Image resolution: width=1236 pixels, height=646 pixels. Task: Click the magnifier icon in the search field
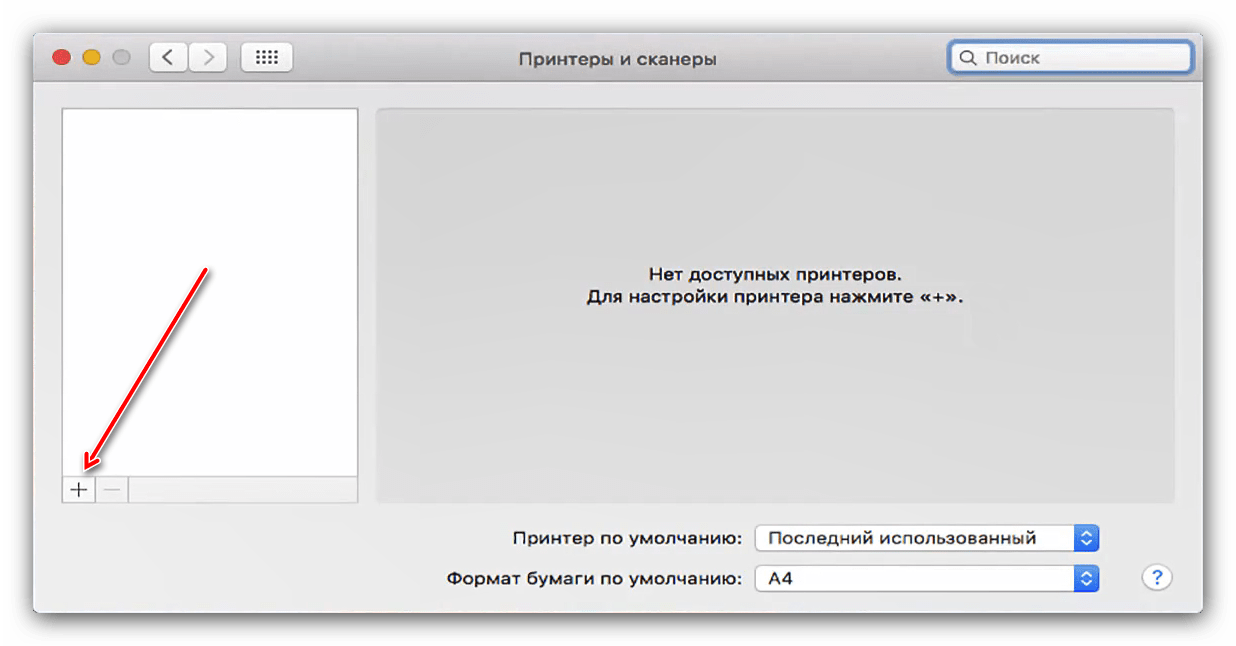coord(967,58)
